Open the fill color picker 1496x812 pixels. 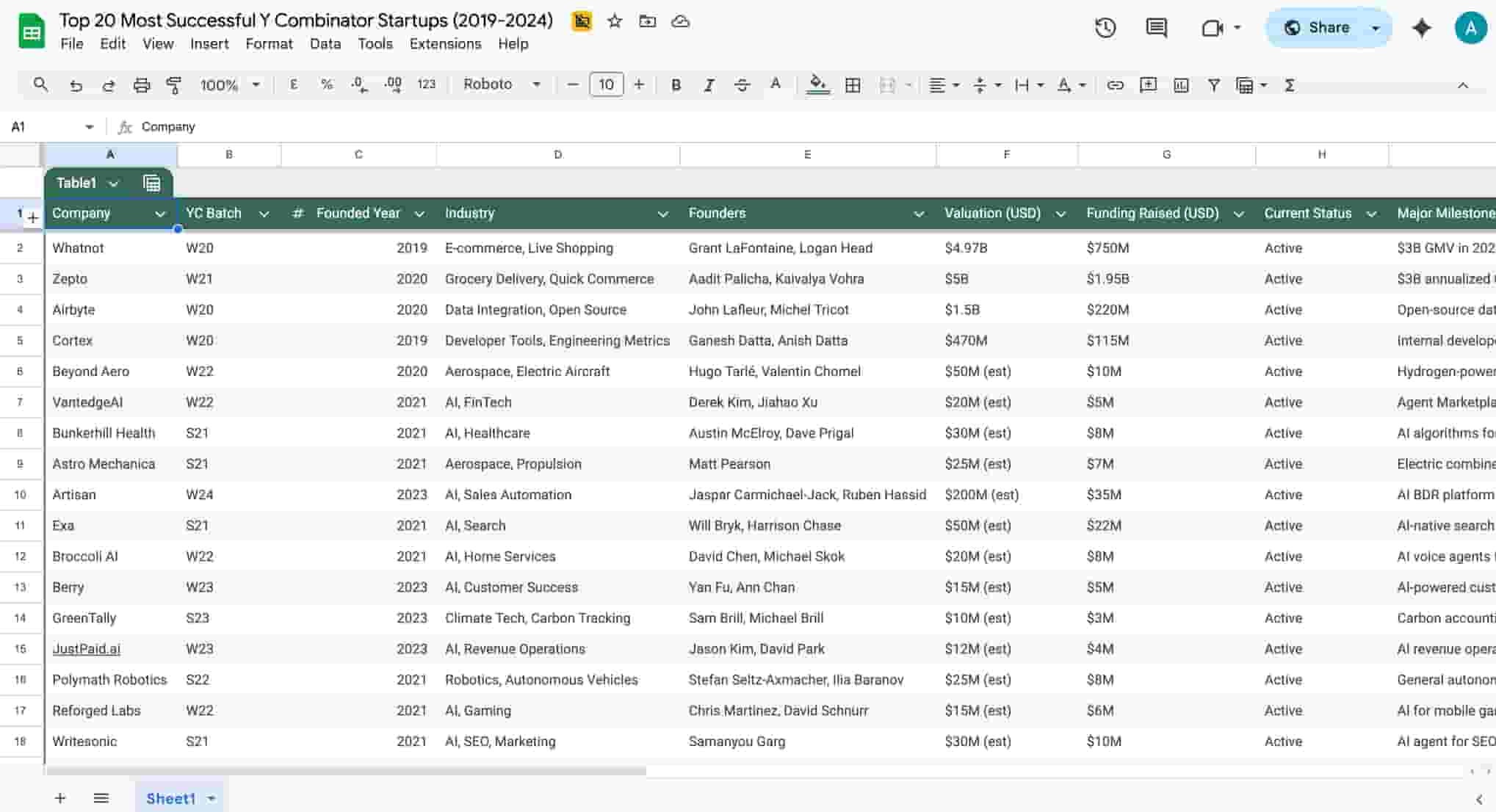click(817, 84)
